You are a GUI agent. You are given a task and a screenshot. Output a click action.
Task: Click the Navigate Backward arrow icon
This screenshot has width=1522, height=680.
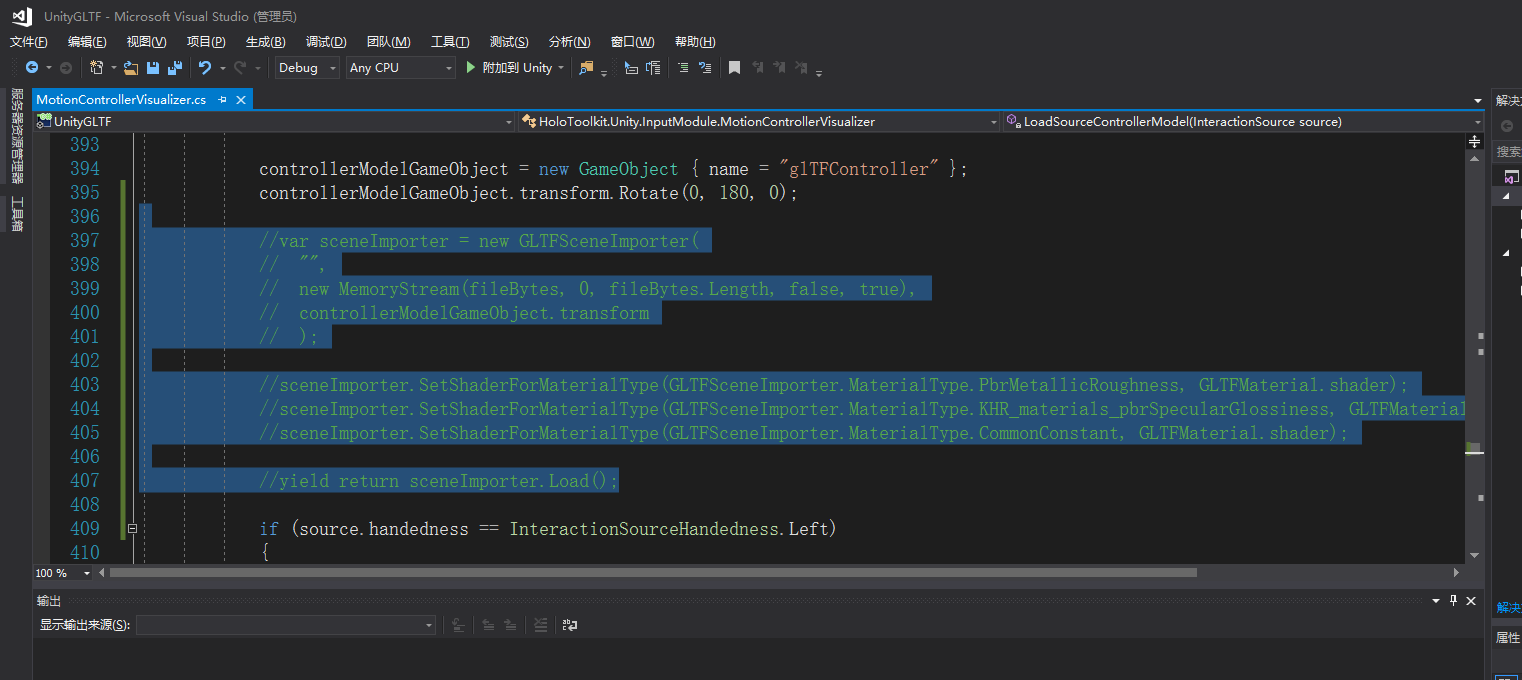pos(32,67)
